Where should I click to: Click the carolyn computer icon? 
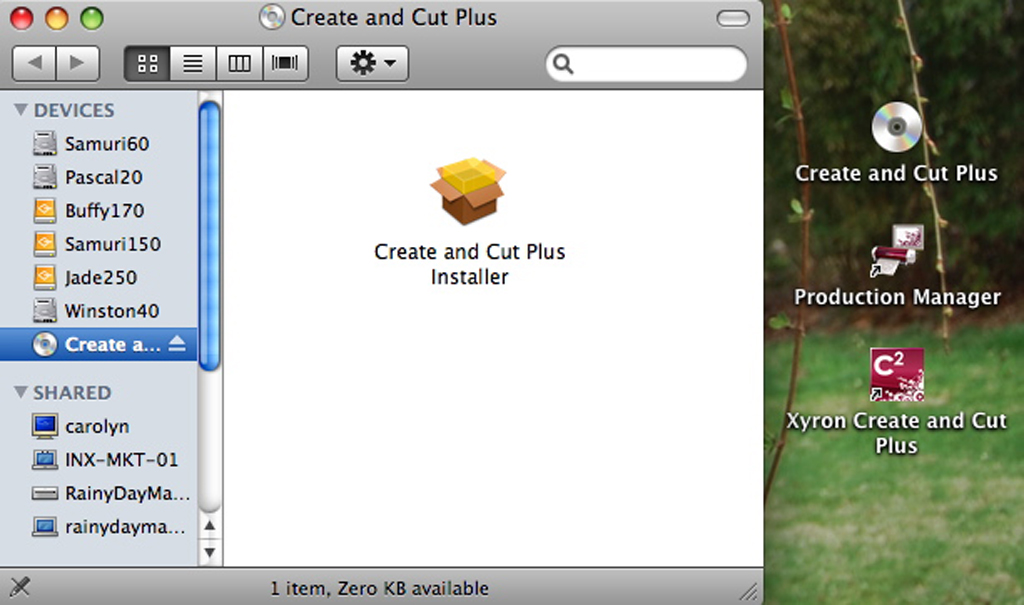pos(44,426)
